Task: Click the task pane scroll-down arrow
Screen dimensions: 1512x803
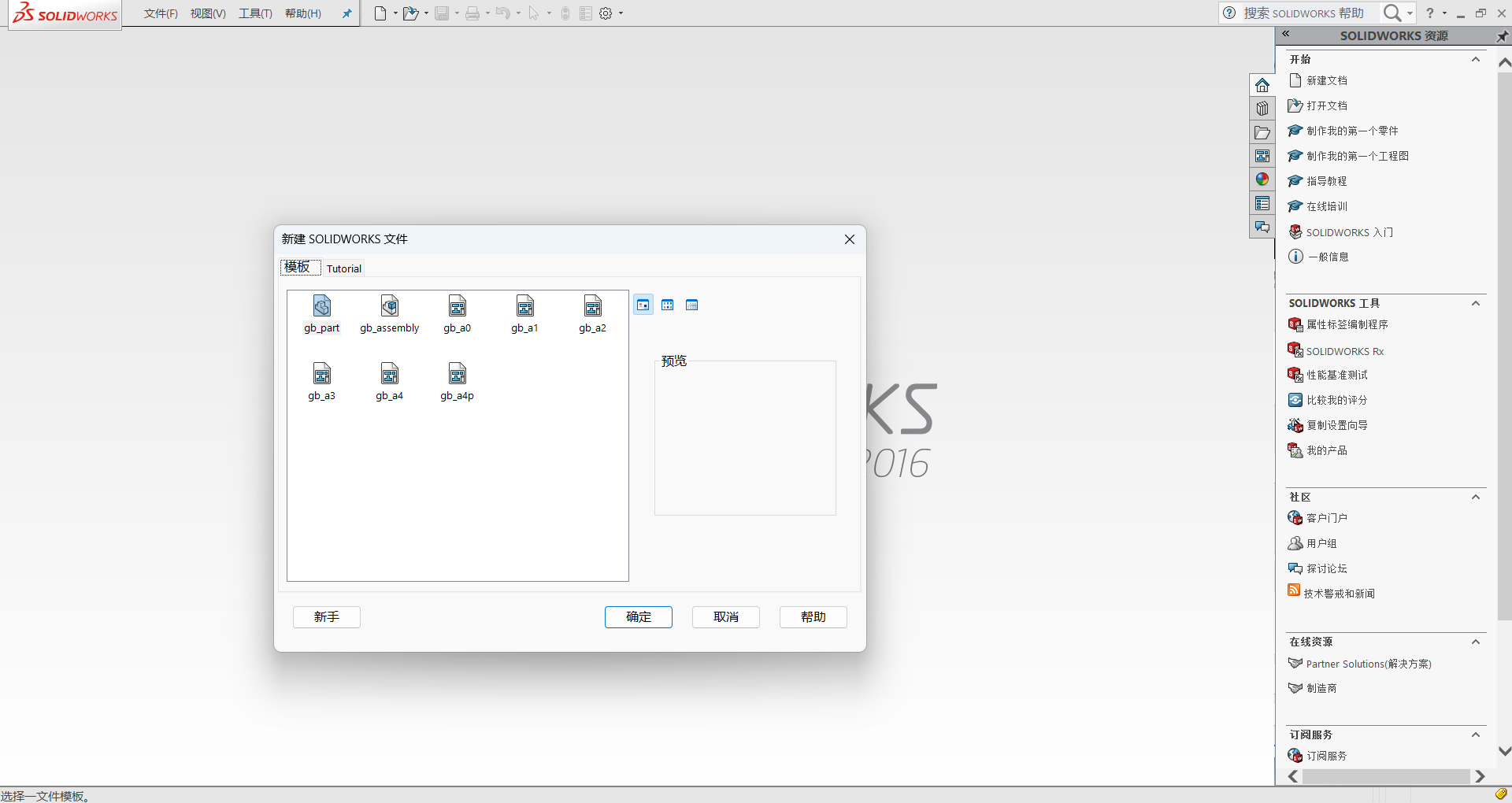Action: [x=1504, y=752]
